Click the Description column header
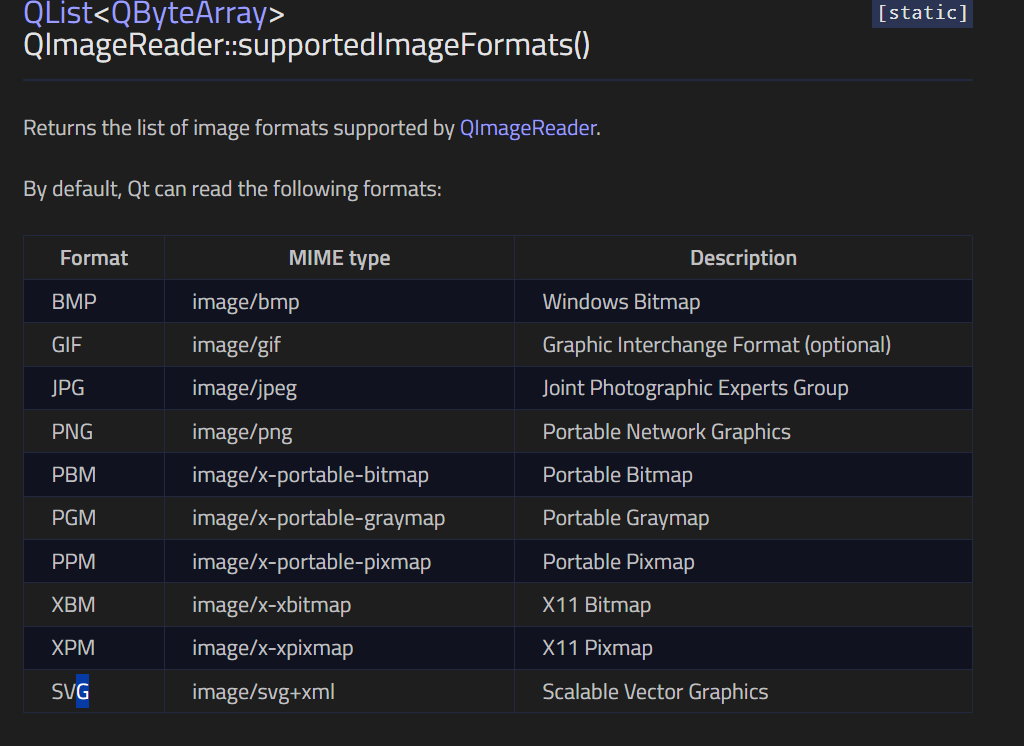1024x746 pixels. [x=743, y=258]
